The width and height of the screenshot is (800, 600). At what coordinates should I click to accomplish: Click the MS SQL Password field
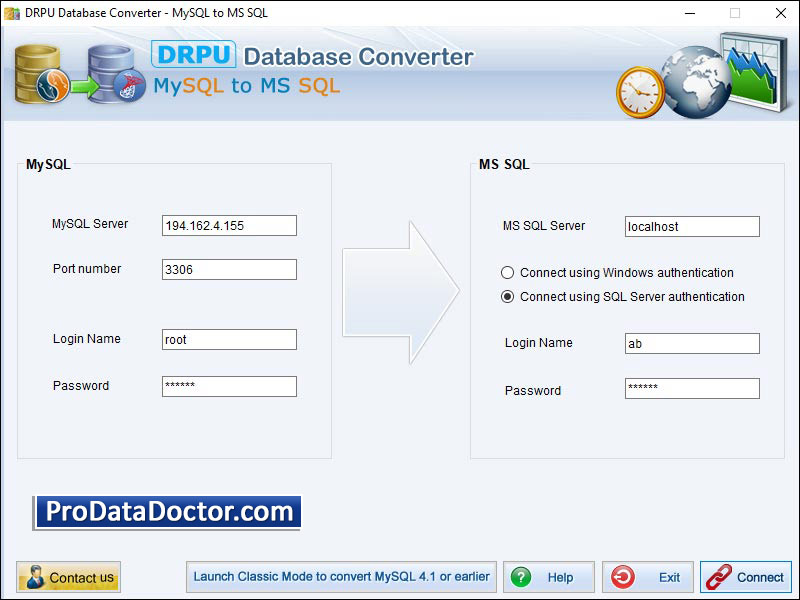click(692, 388)
